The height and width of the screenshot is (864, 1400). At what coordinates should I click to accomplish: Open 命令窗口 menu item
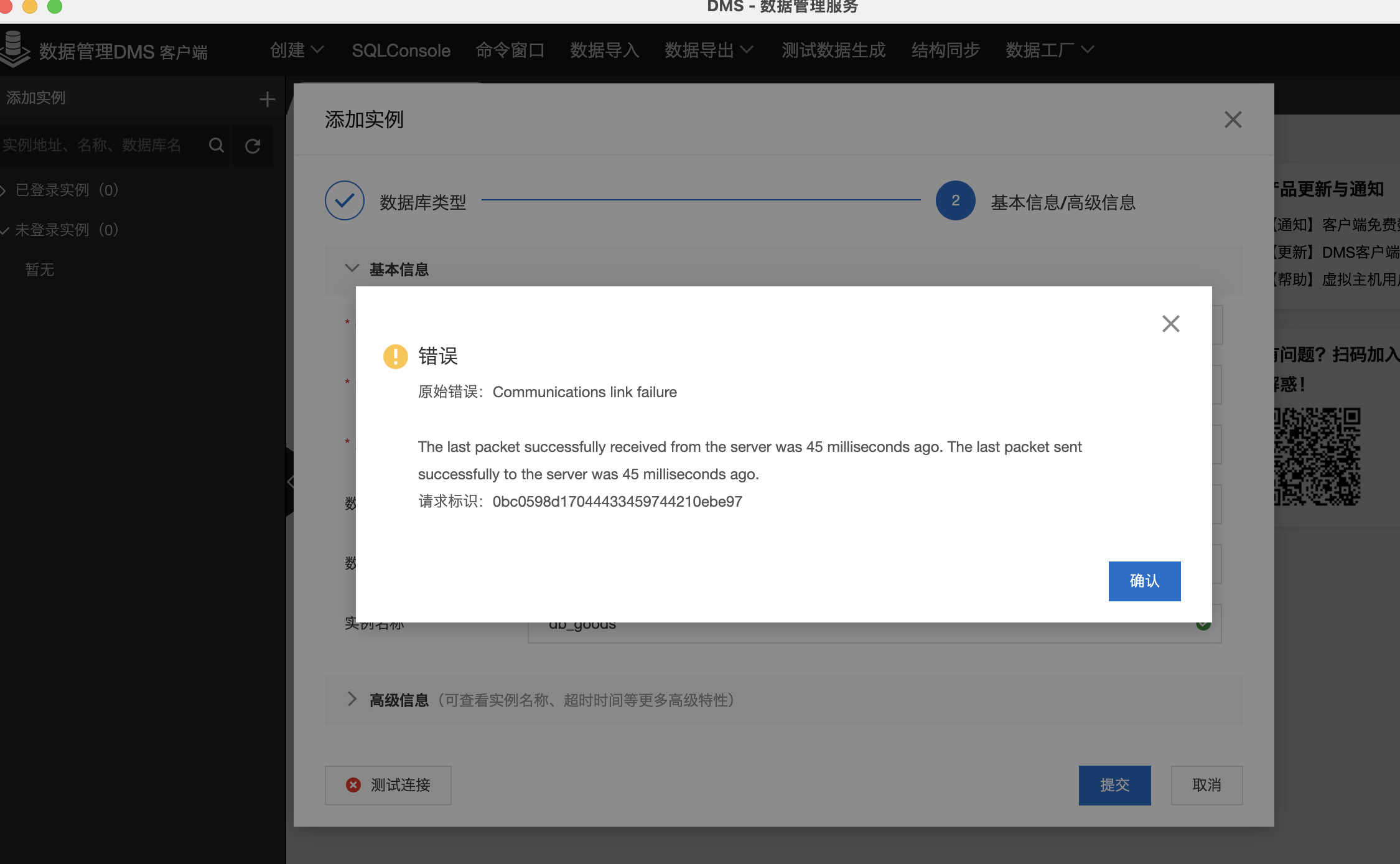510,50
